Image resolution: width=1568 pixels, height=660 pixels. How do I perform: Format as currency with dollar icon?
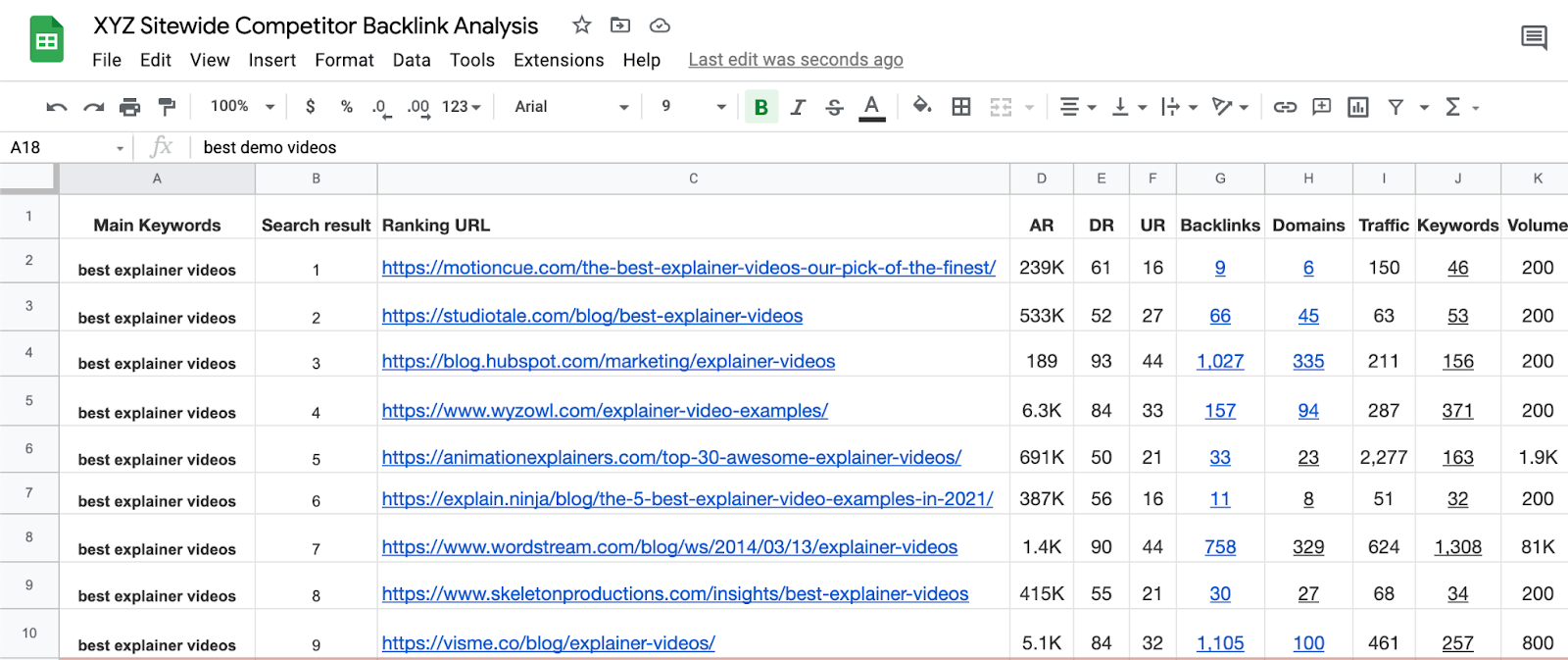click(311, 107)
